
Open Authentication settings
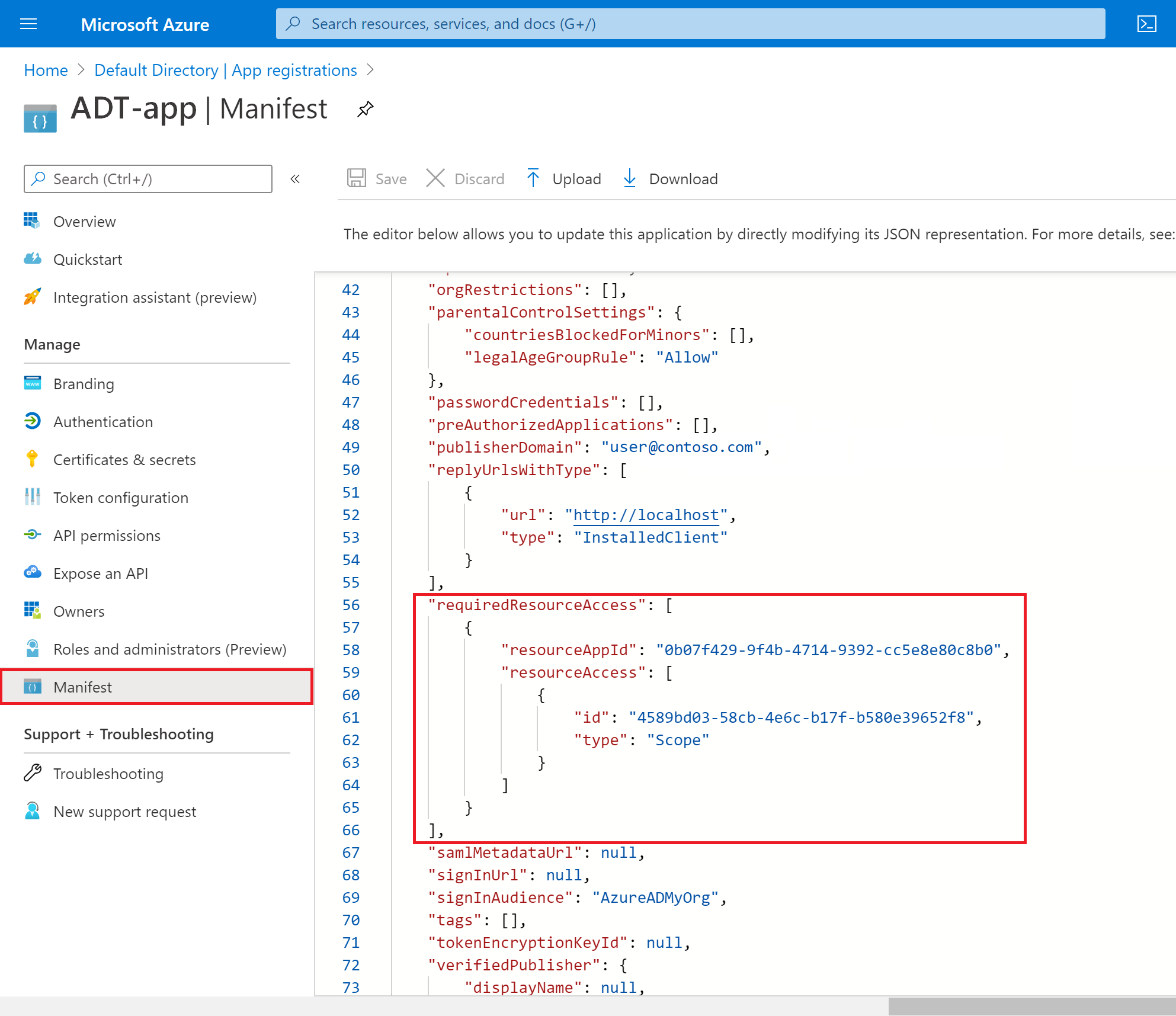103,421
